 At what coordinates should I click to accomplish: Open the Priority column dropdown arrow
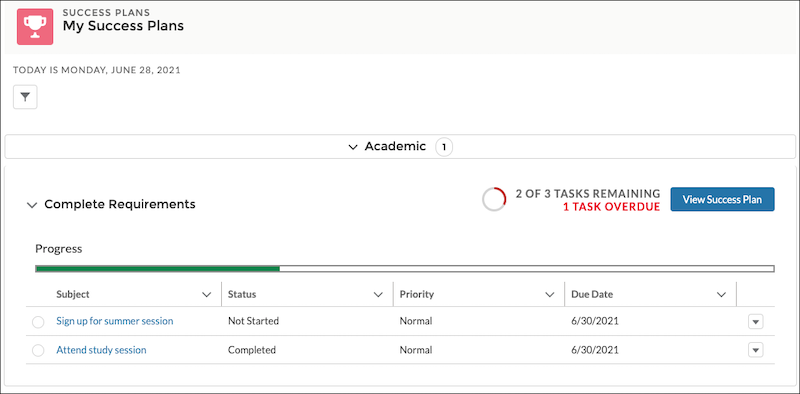pyautogui.click(x=549, y=294)
